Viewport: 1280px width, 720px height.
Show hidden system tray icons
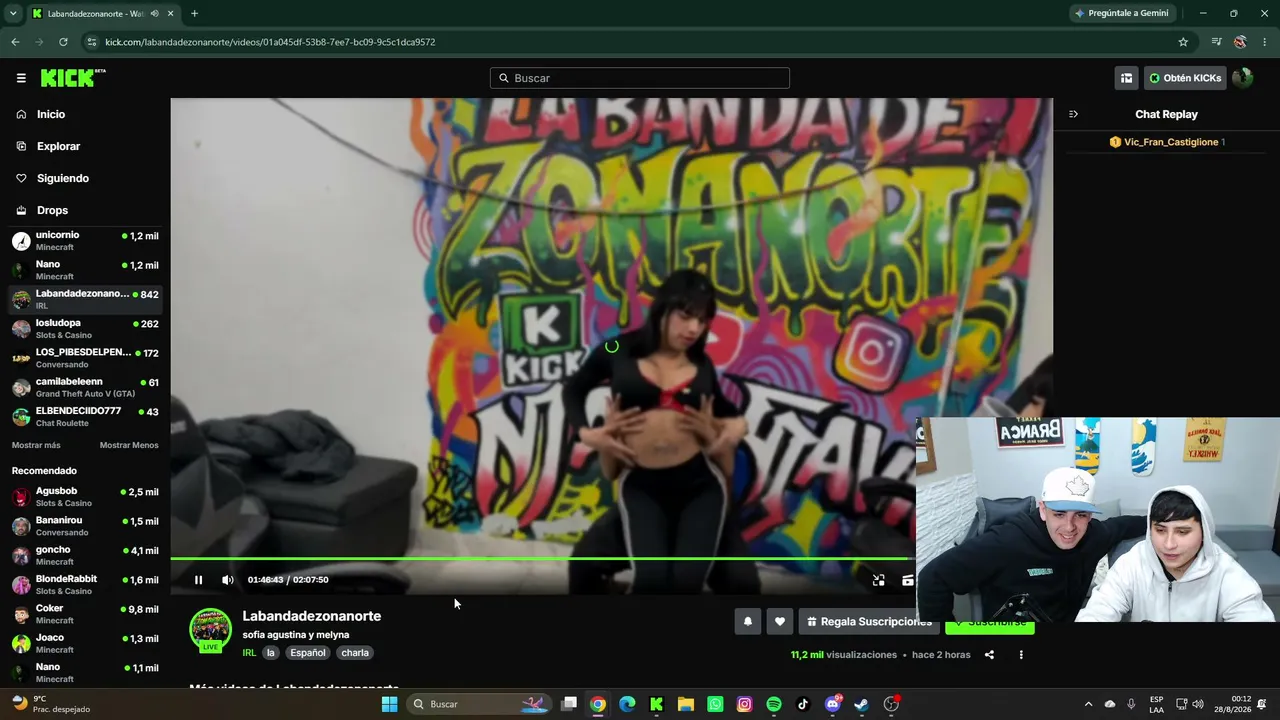click(x=1088, y=704)
